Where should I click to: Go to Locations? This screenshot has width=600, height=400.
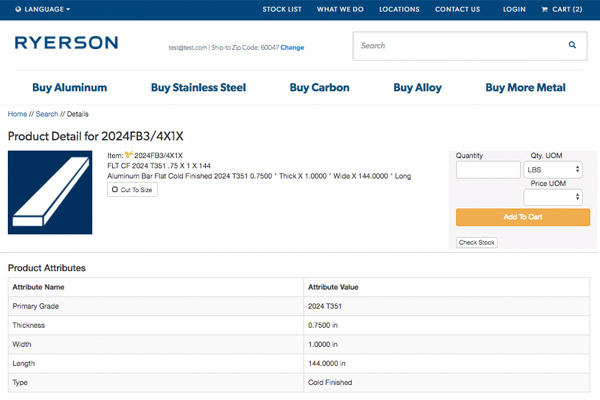click(x=399, y=10)
